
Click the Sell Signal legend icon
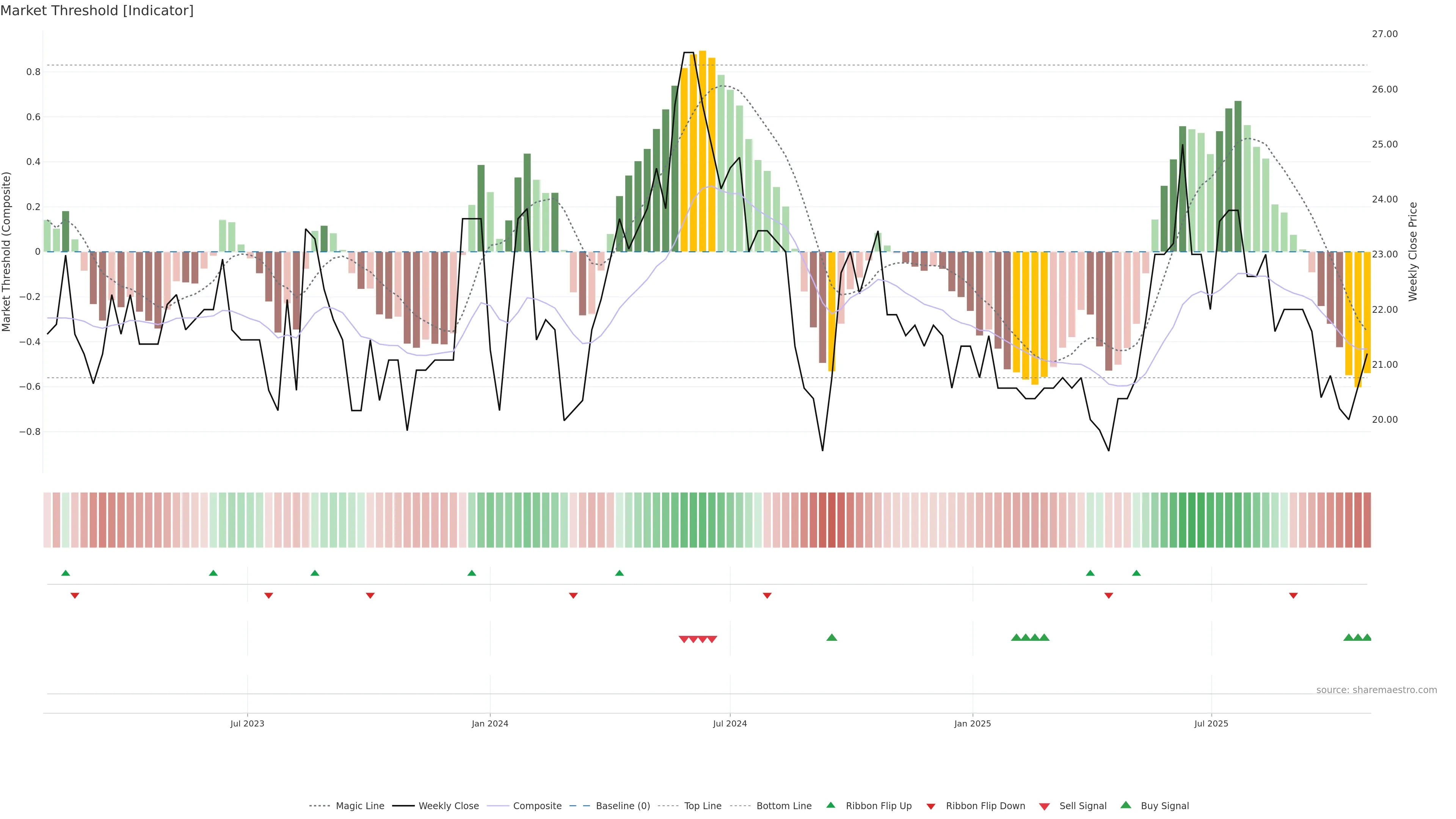(1044, 806)
